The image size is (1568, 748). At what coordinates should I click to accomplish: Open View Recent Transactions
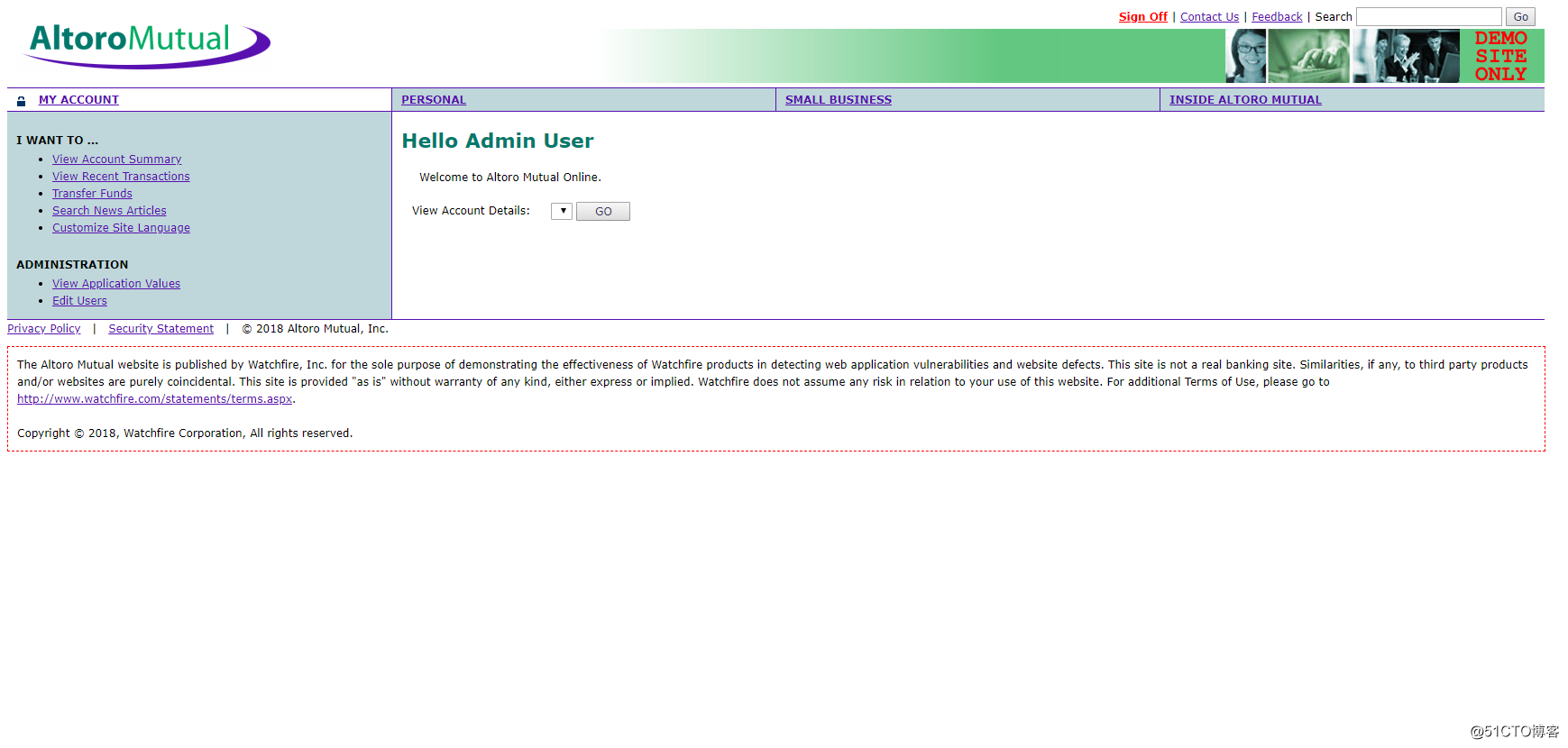click(121, 177)
